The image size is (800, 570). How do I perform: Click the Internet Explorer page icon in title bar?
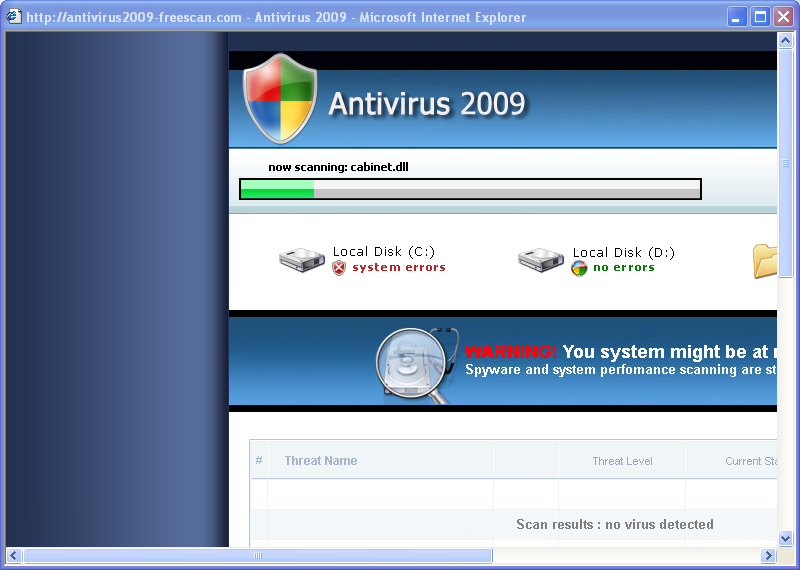[x=14, y=16]
